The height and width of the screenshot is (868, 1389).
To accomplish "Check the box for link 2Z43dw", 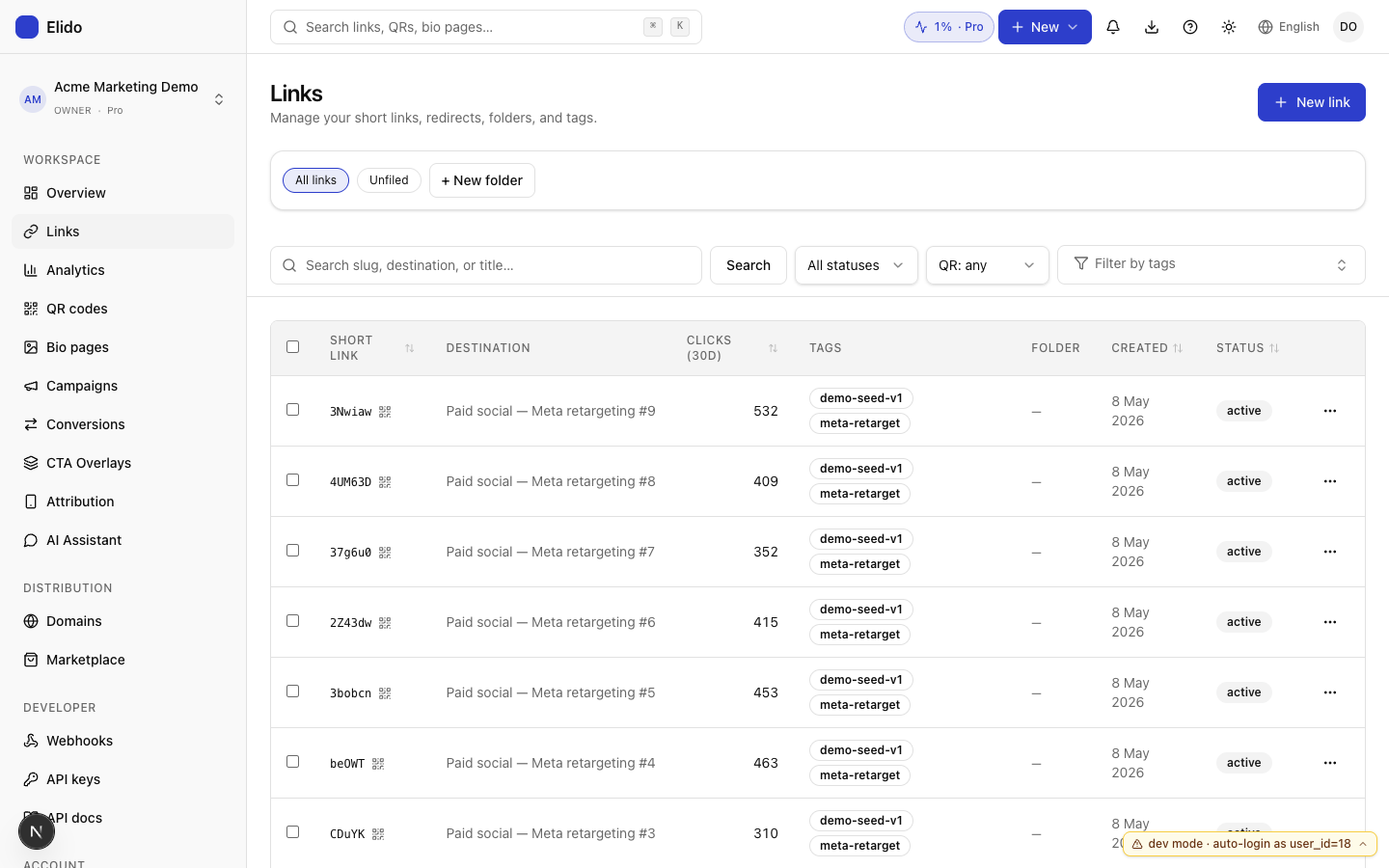I will click(x=293, y=620).
